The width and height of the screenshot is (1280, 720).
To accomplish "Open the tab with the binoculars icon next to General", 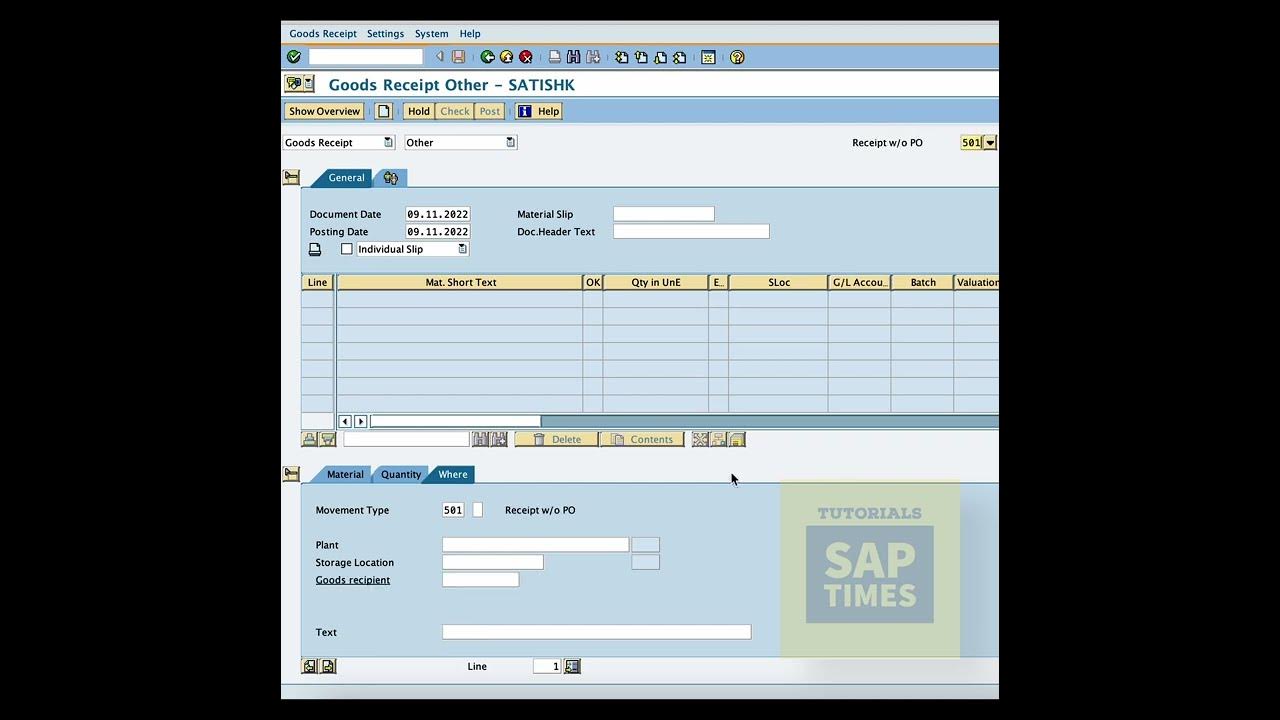I will click(391, 178).
